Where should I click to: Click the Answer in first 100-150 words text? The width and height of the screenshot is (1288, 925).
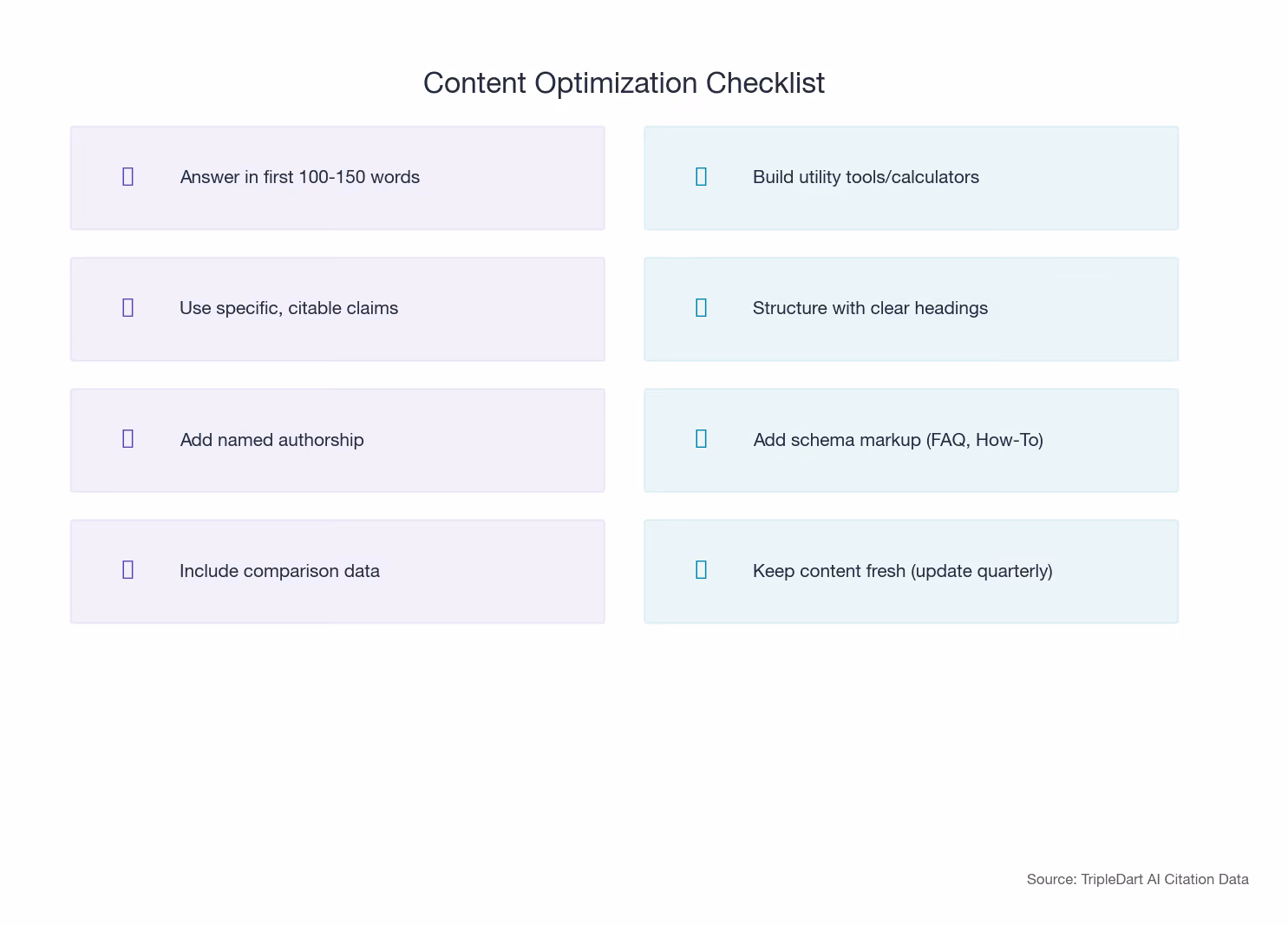coord(300,177)
